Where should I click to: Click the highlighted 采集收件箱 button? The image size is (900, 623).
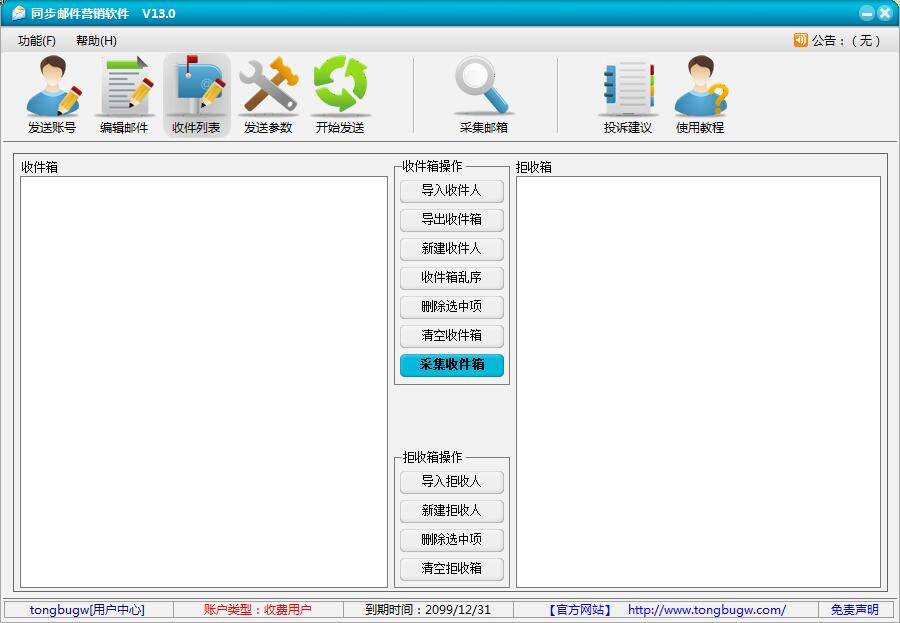click(451, 365)
